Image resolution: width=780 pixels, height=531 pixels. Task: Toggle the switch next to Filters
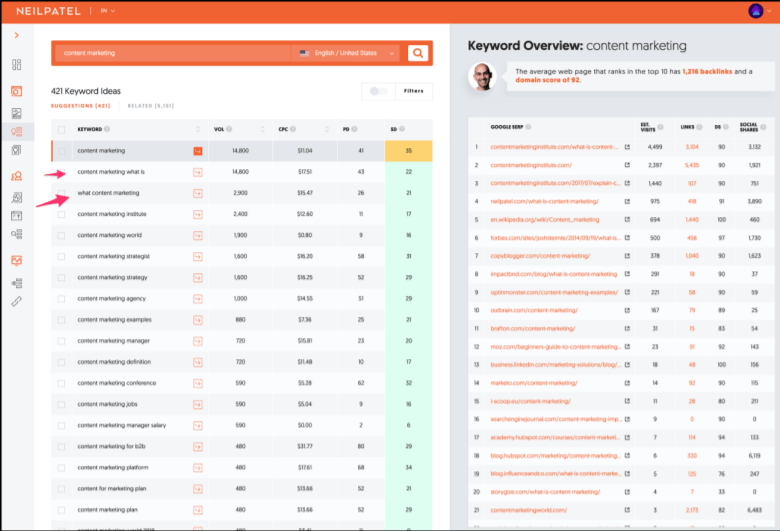pos(378,91)
